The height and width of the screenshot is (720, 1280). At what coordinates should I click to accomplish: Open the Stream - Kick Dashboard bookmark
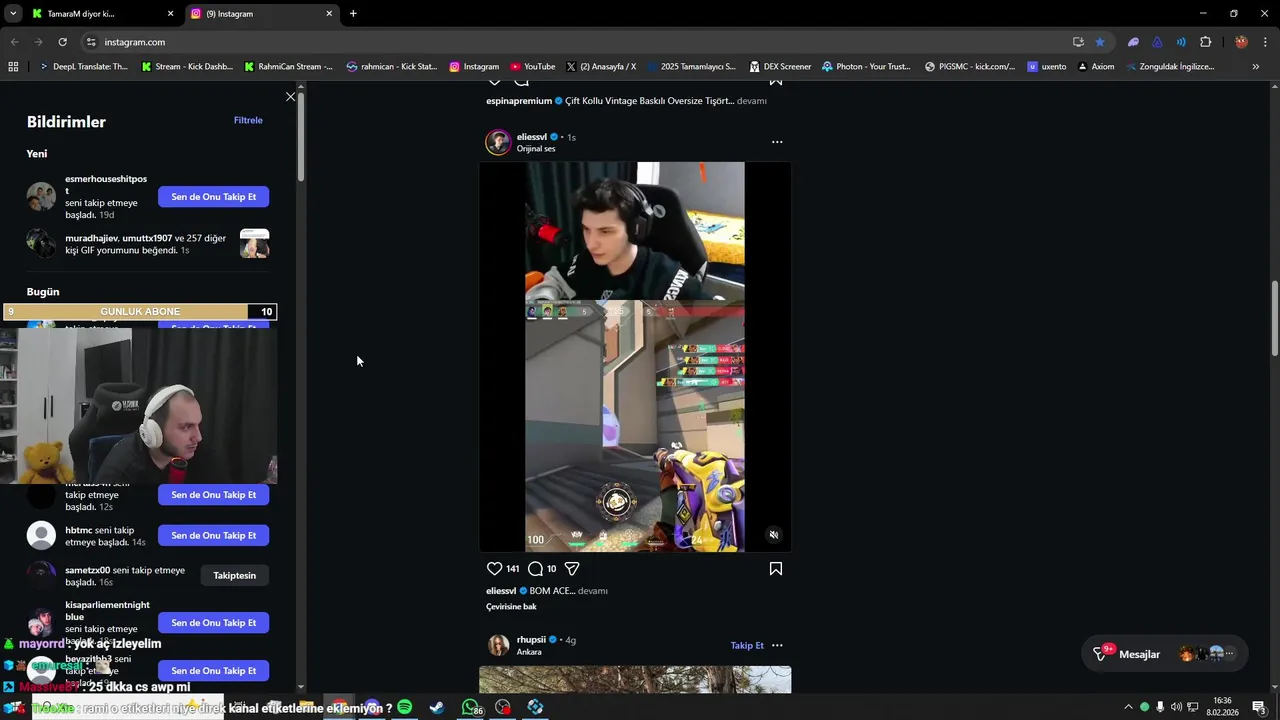[x=187, y=67]
